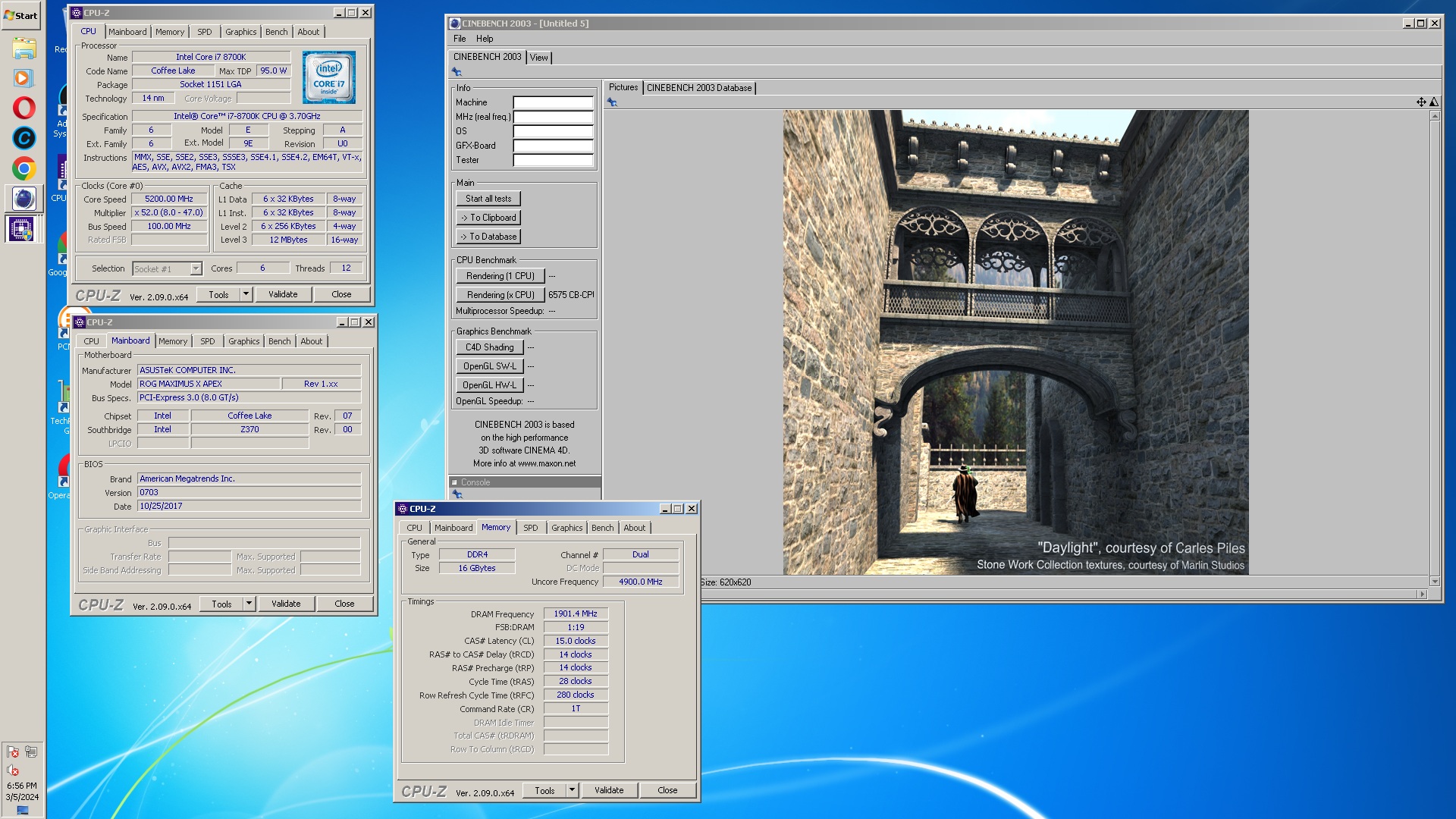Switch to the View tab in CINEBENCH
Image resolution: width=1456 pixels, height=819 pixels.
pyautogui.click(x=538, y=58)
